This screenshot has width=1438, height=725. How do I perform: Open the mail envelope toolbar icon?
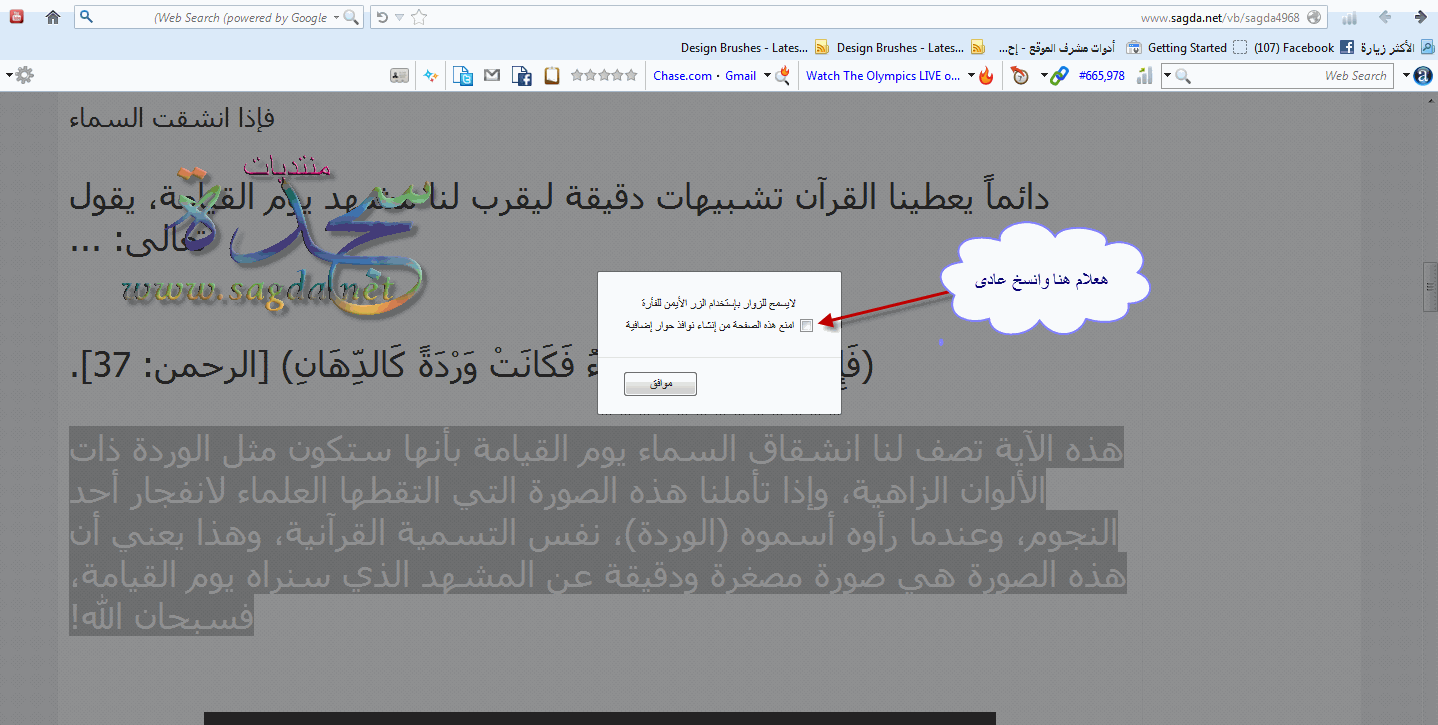[x=492, y=75]
